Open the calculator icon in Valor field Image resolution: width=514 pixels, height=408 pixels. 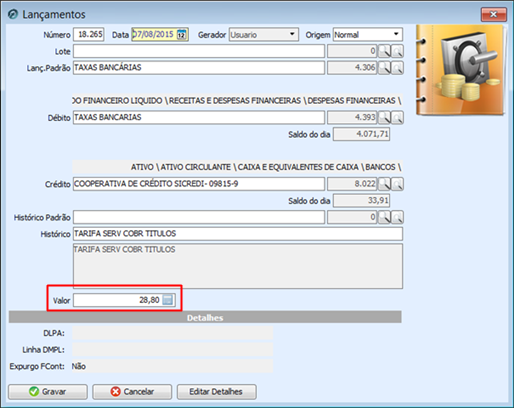click(x=168, y=300)
